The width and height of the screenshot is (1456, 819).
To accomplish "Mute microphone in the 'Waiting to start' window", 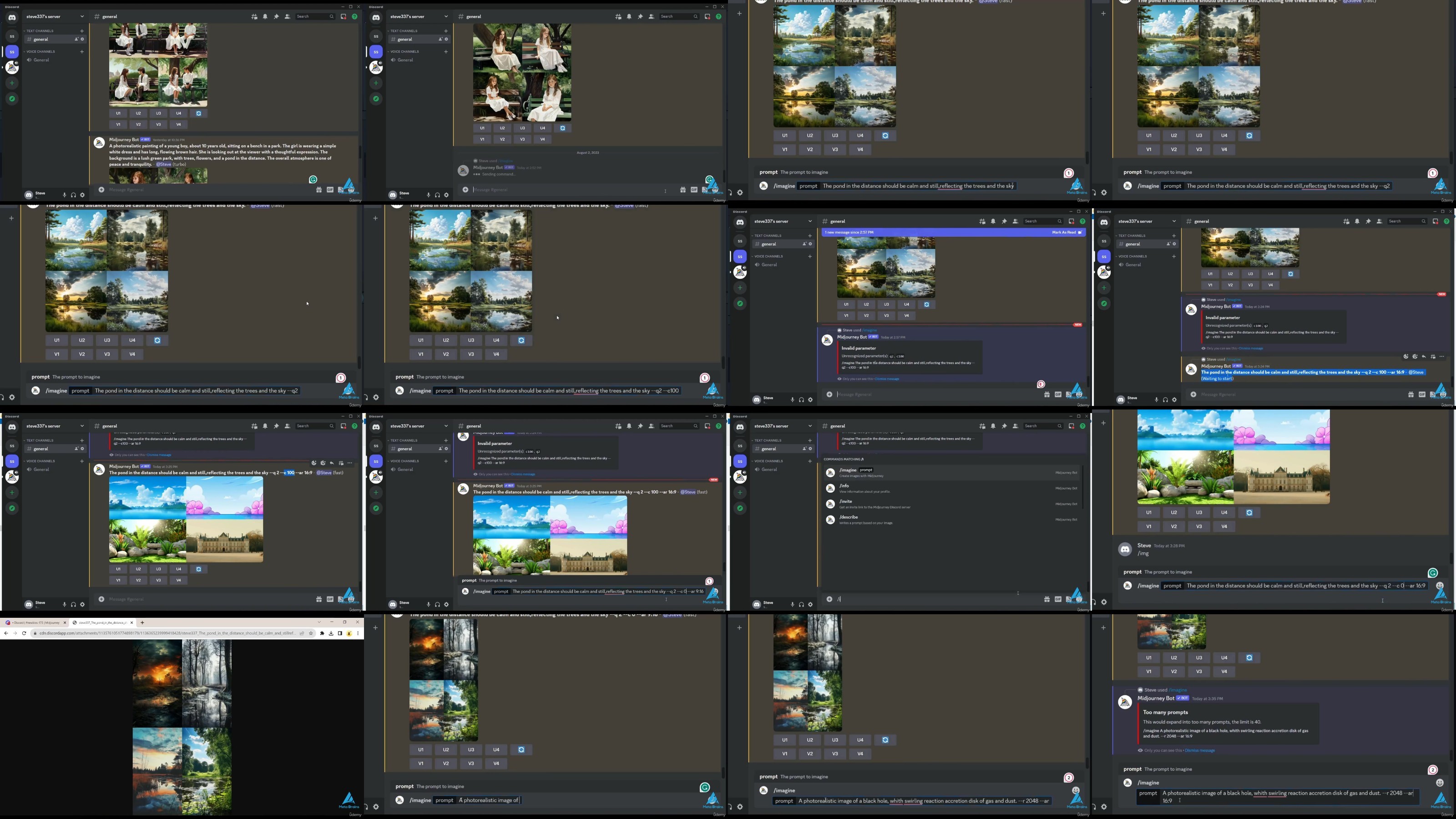I will click(1157, 399).
